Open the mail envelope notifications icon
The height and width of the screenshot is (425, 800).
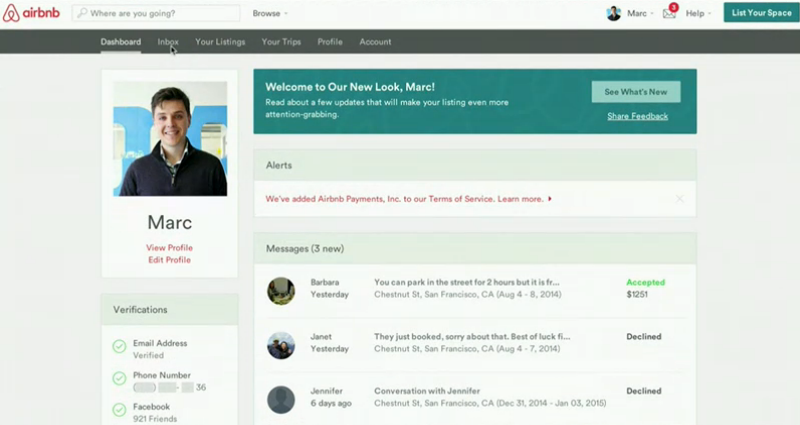click(x=669, y=14)
